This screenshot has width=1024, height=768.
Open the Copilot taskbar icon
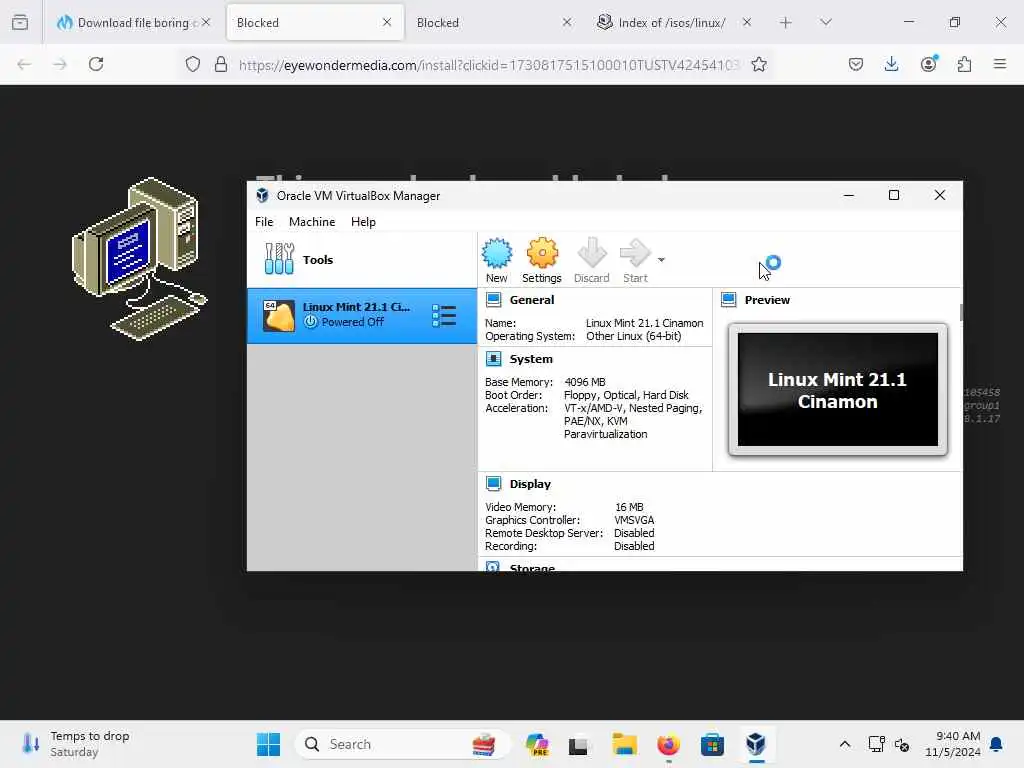(x=537, y=744)
